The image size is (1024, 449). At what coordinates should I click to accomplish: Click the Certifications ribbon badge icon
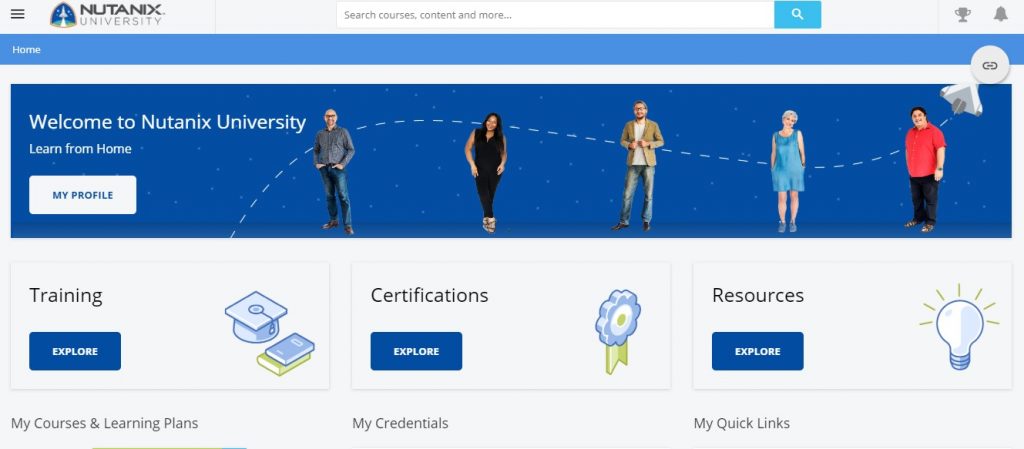pos(617,332)
